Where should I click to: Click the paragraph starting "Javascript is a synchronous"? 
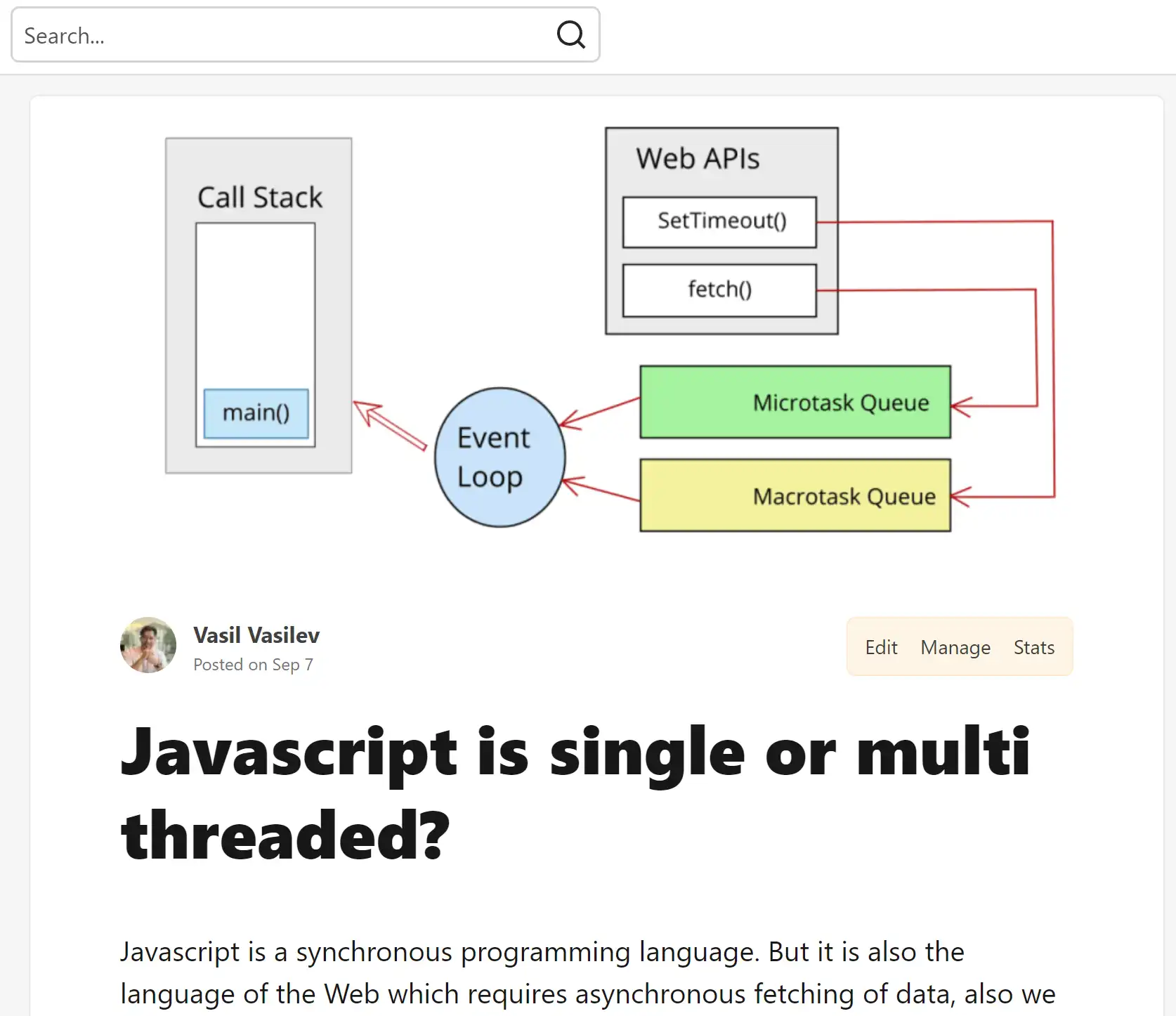point(587,974)
